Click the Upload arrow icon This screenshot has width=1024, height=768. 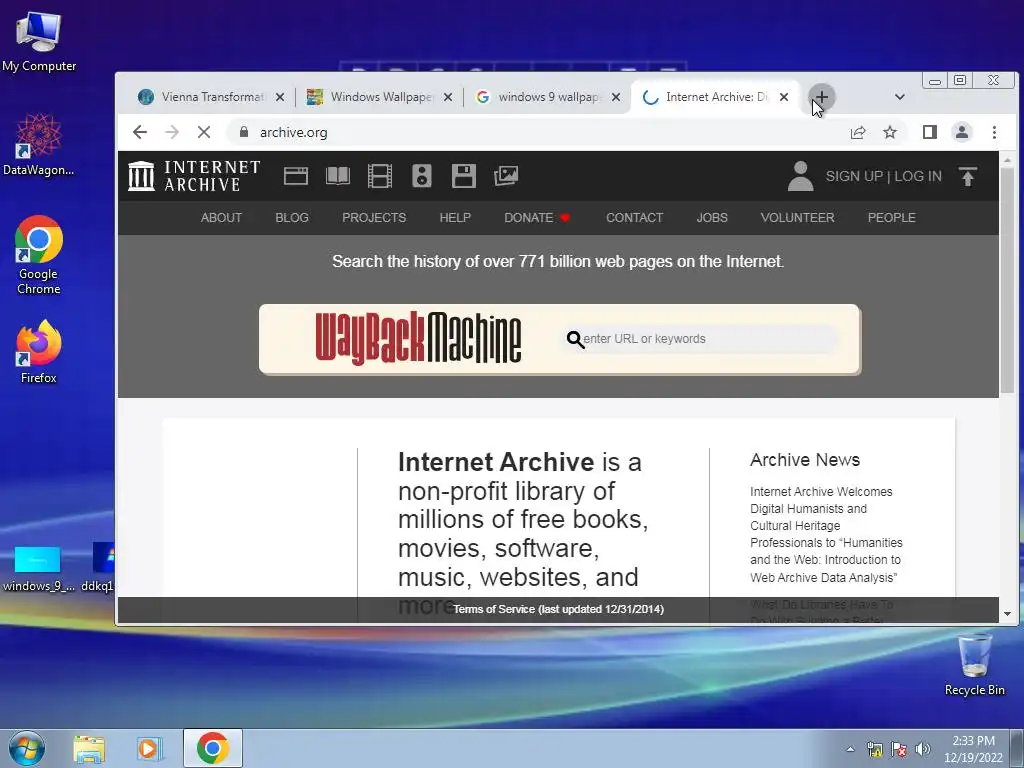tap(968, 176)
